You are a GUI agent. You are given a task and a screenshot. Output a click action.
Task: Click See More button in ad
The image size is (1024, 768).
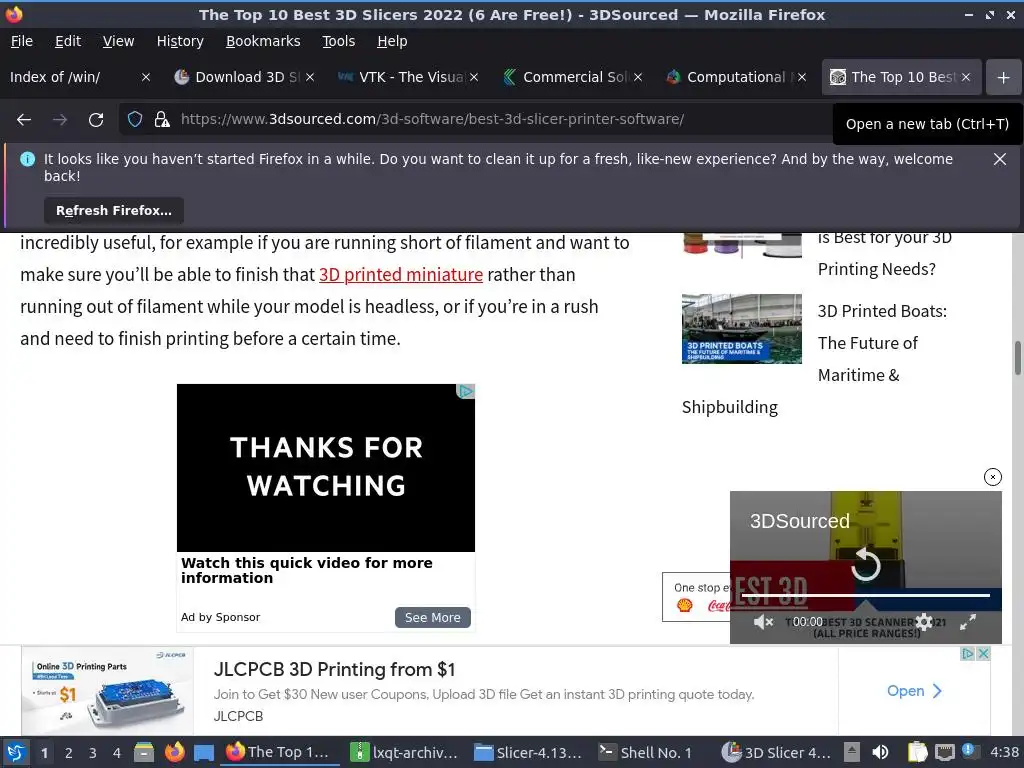coord(432,618)
